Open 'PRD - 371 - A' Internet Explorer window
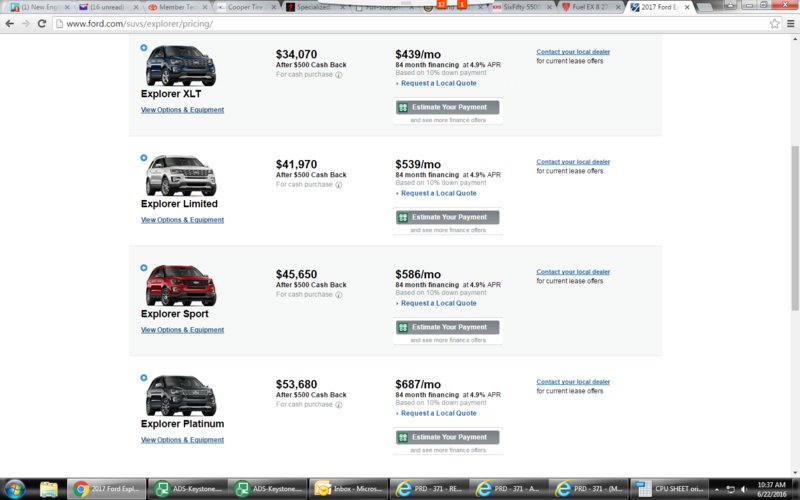Screen dimensions: 800x500 point(509,489)
